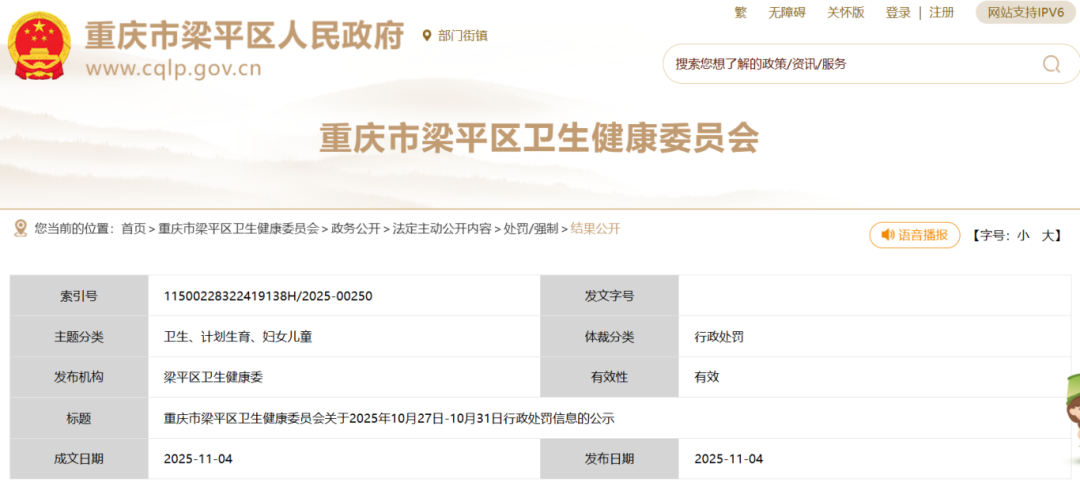Click the breadcrumb location marker icon
Image resolution: width=1080 pixels, height=487 pixels.
coord(20,228)
